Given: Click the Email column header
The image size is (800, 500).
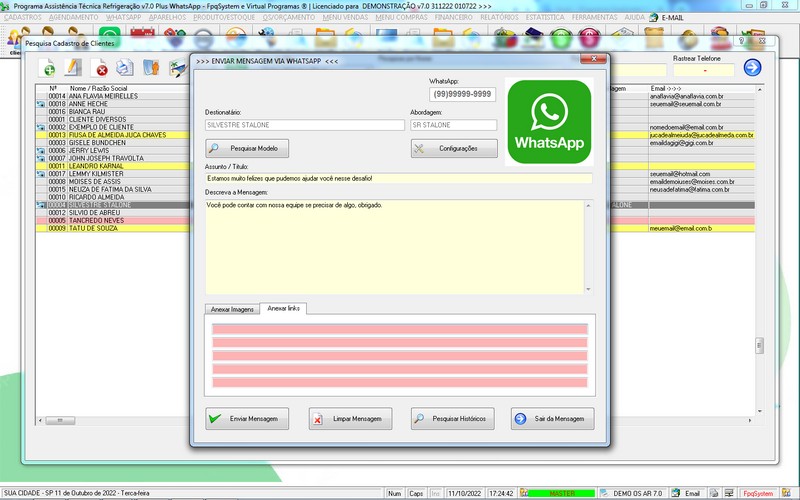Looking at the screenshot, I should pos(666,88).
